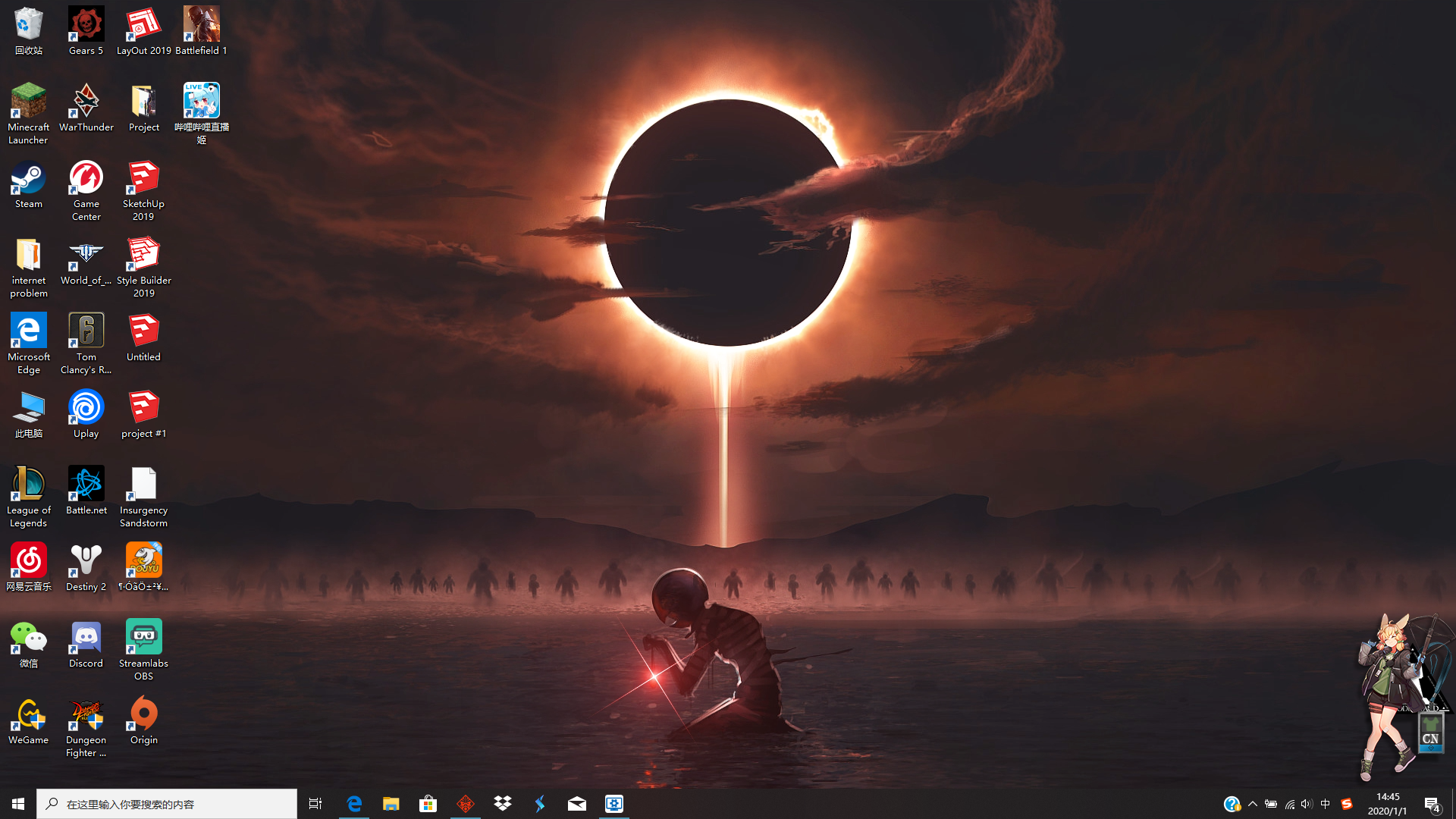Open the red diamond app on taskbar
This screenshot has width=1456, height=819.
pos(466,804)
